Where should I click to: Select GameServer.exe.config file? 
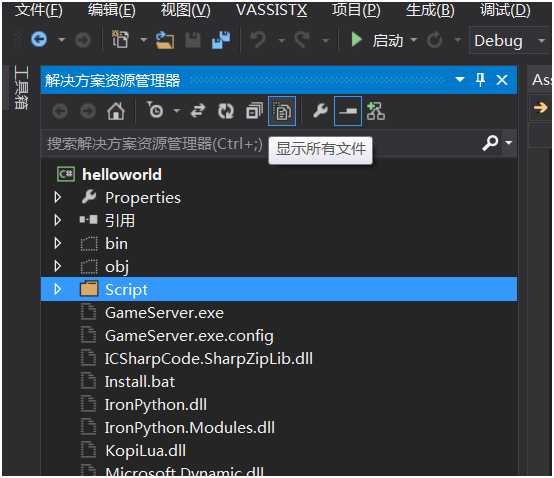pyautogui.click(x=189, y=336)
